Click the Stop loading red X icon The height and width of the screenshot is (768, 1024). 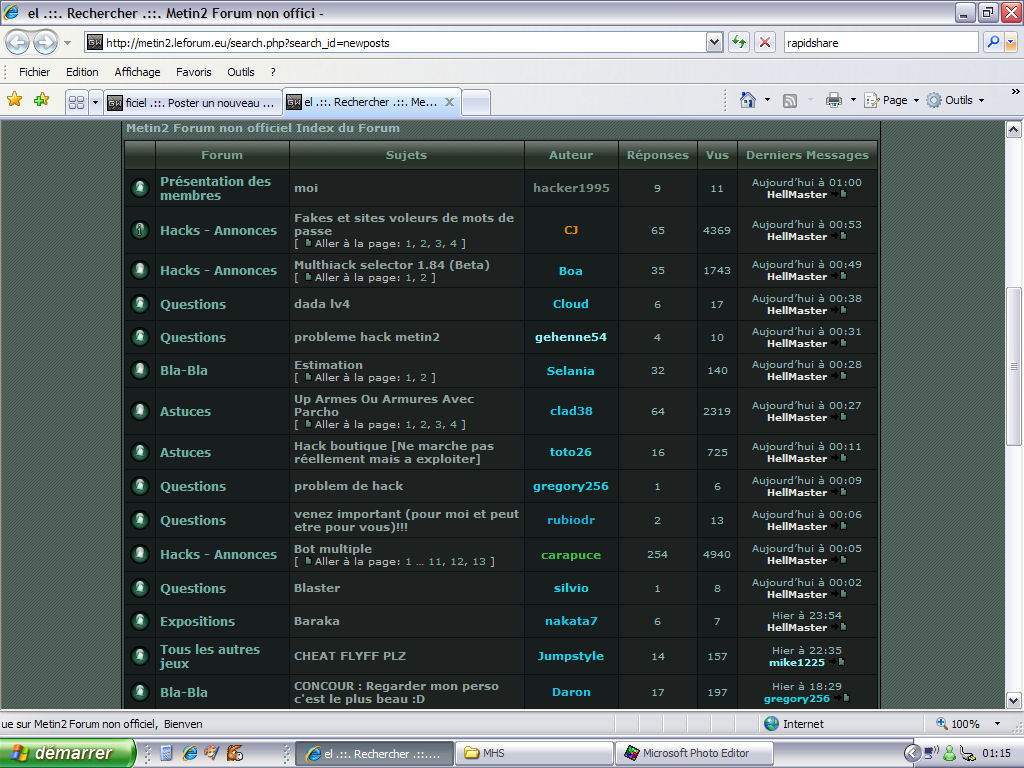coord(765,43)
